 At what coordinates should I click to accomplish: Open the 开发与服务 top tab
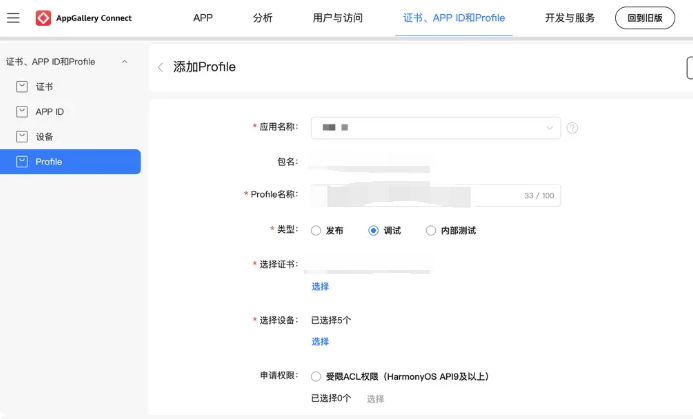(x=570, y=18)
